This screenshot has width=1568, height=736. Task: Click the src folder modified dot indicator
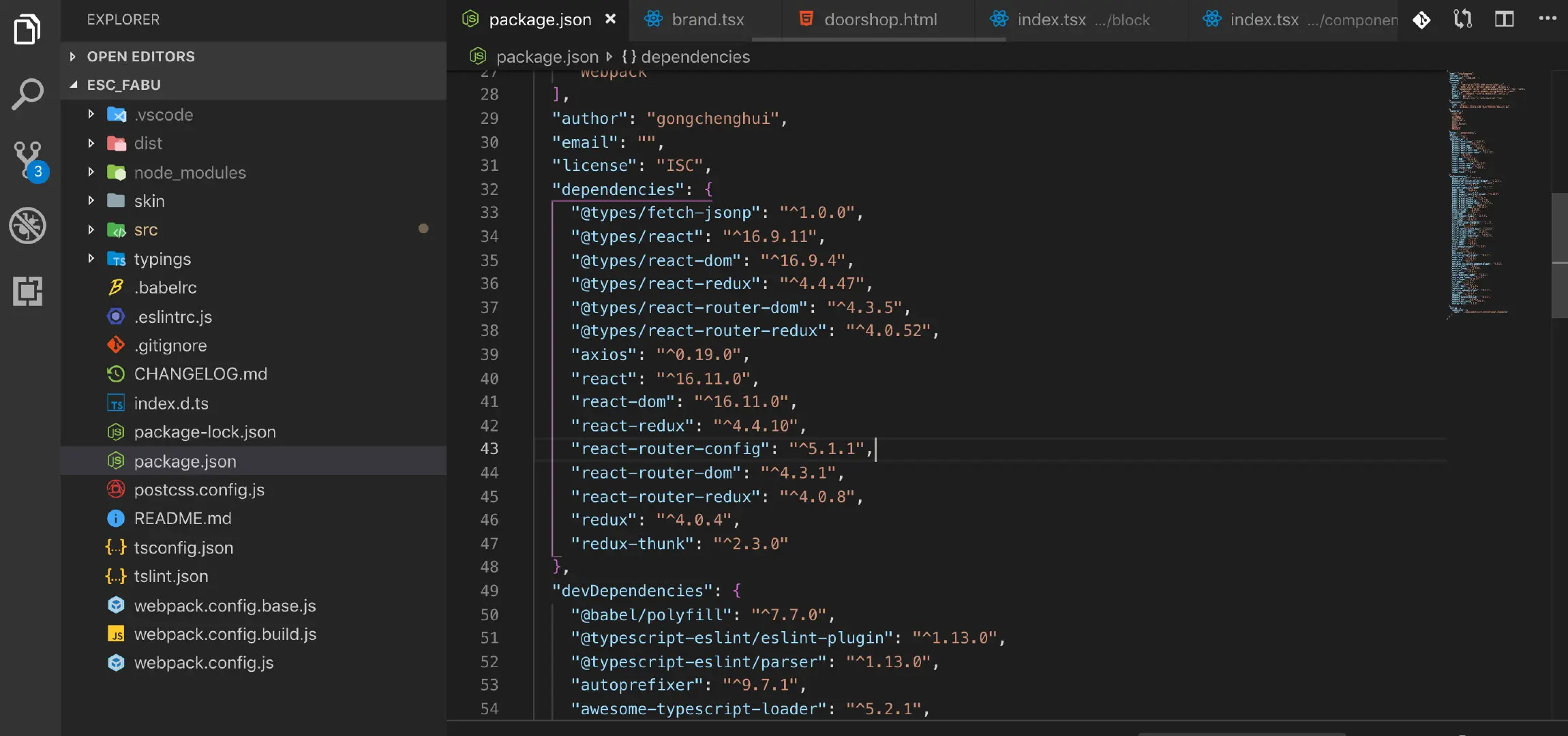tap(423, 229)
